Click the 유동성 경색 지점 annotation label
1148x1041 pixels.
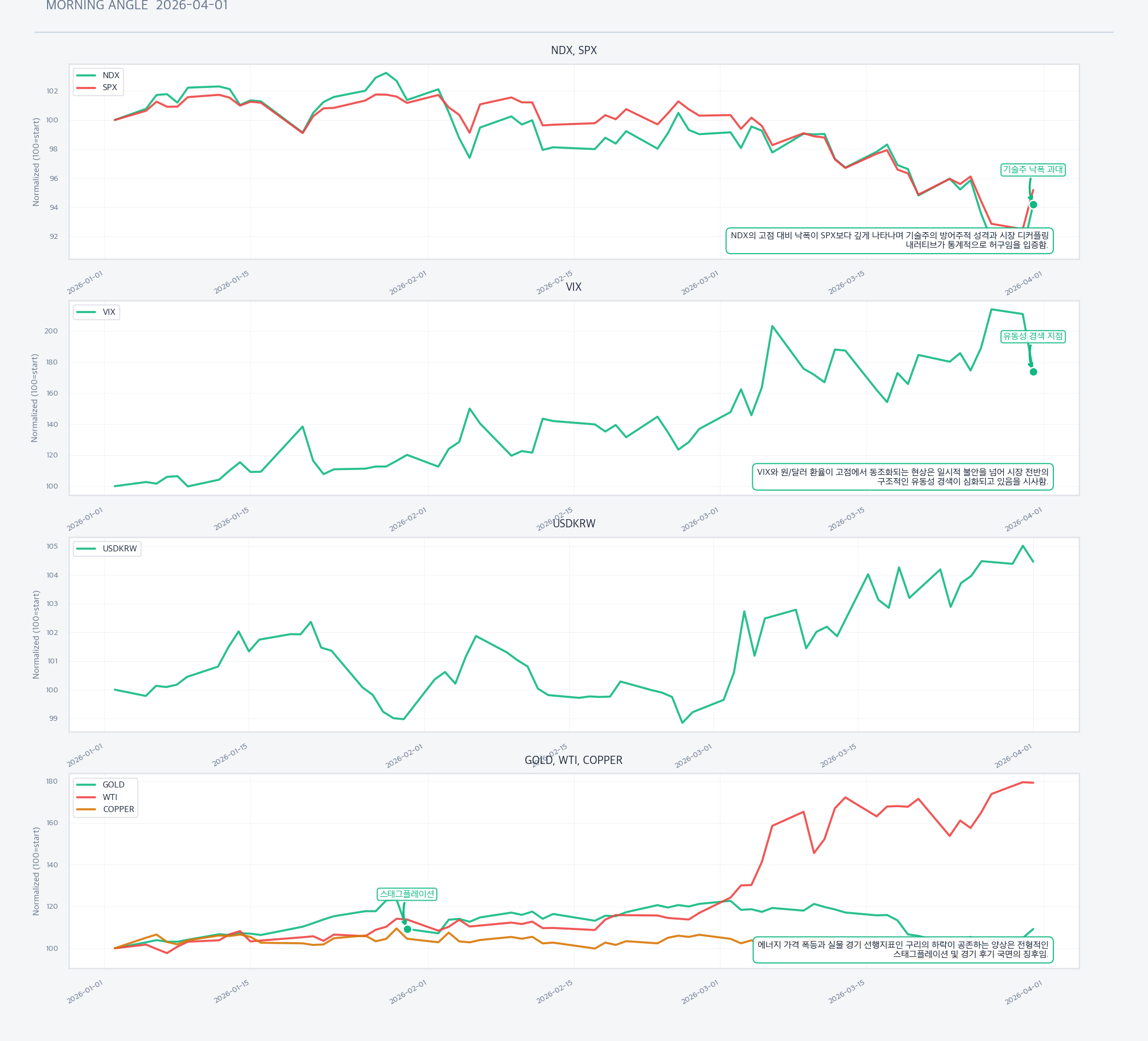1033,337
